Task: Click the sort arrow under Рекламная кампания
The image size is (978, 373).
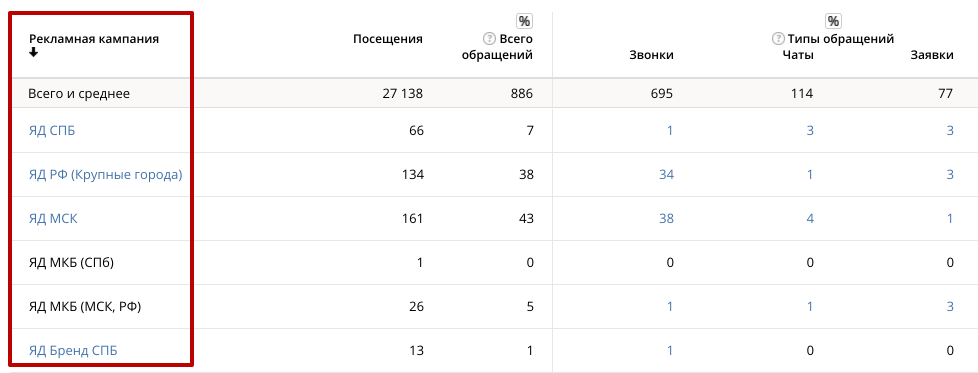Action: (x=34, y=53)
